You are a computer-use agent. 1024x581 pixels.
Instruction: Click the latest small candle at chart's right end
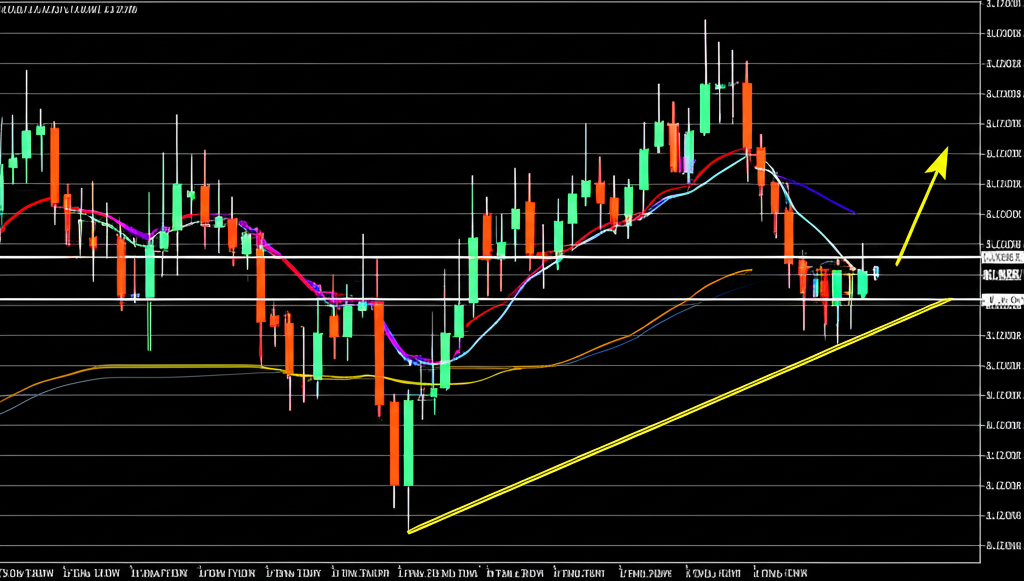coord(876,272)
